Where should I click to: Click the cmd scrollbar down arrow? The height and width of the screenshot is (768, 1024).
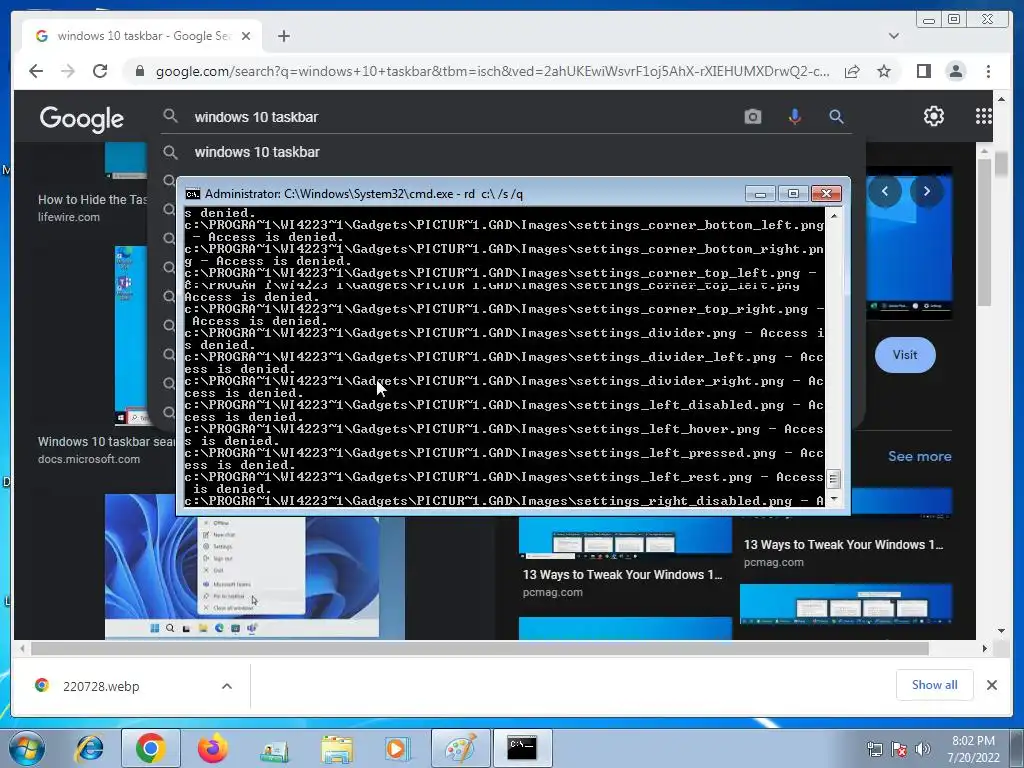(834, 500)
